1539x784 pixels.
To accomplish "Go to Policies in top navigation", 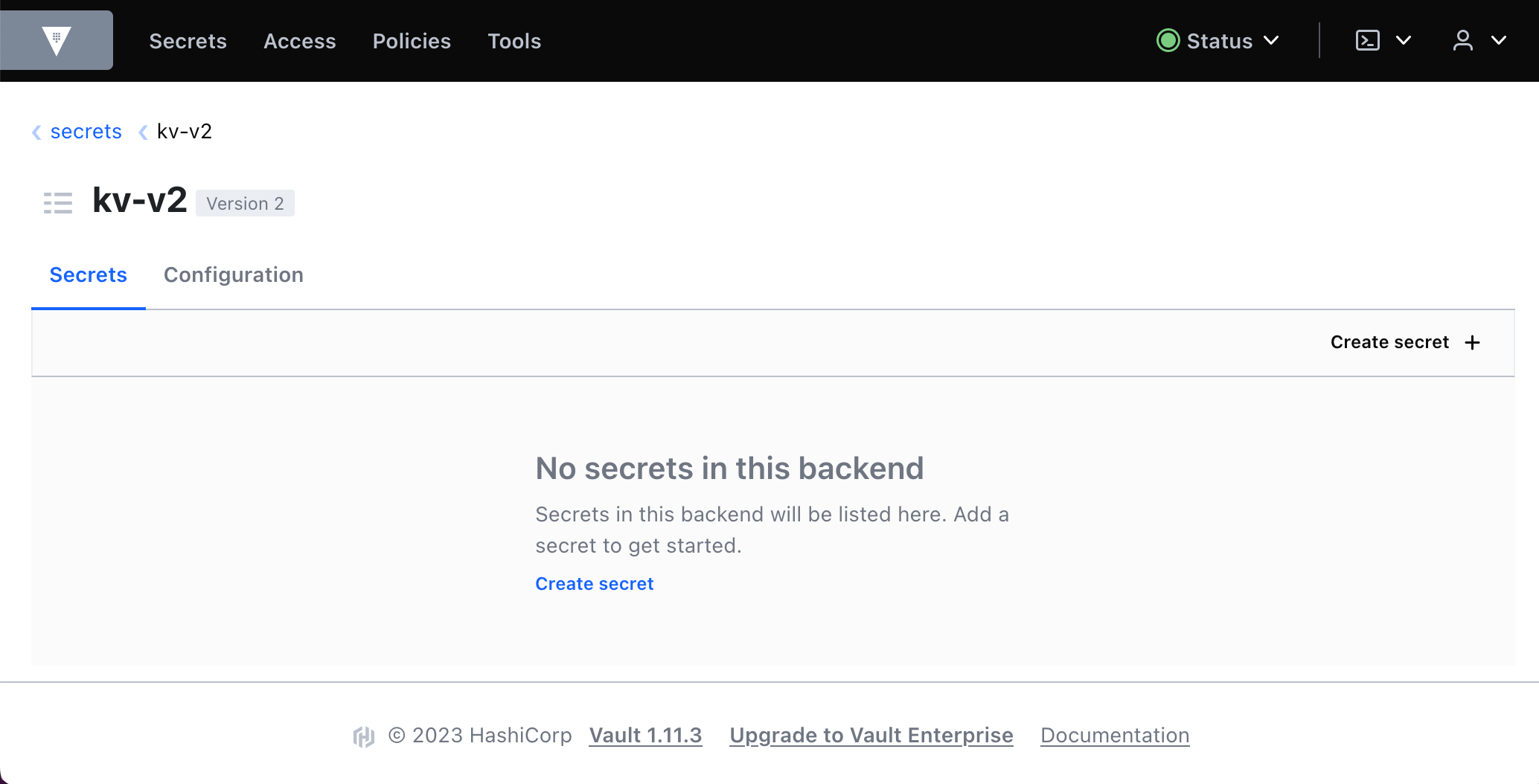I will (412, 41).
